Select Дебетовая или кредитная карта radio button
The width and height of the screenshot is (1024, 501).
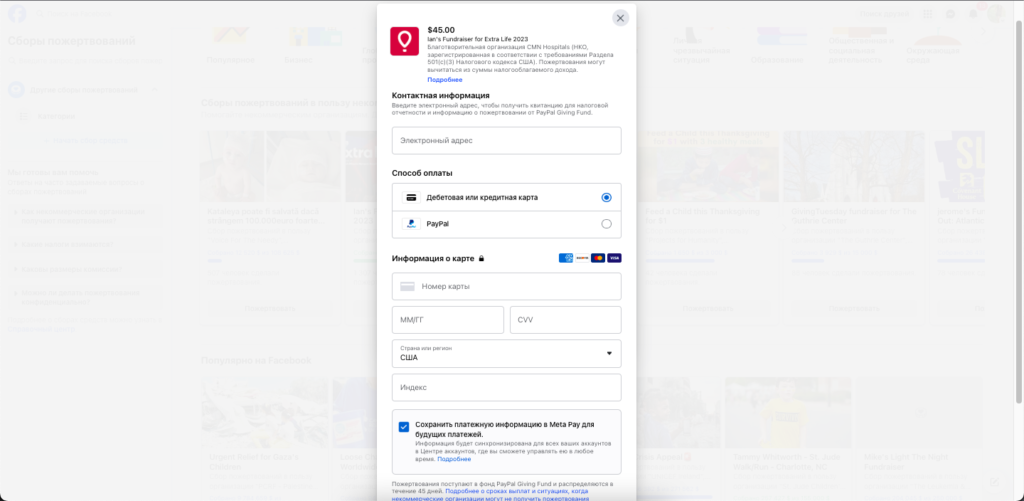(x=606, y=197)
